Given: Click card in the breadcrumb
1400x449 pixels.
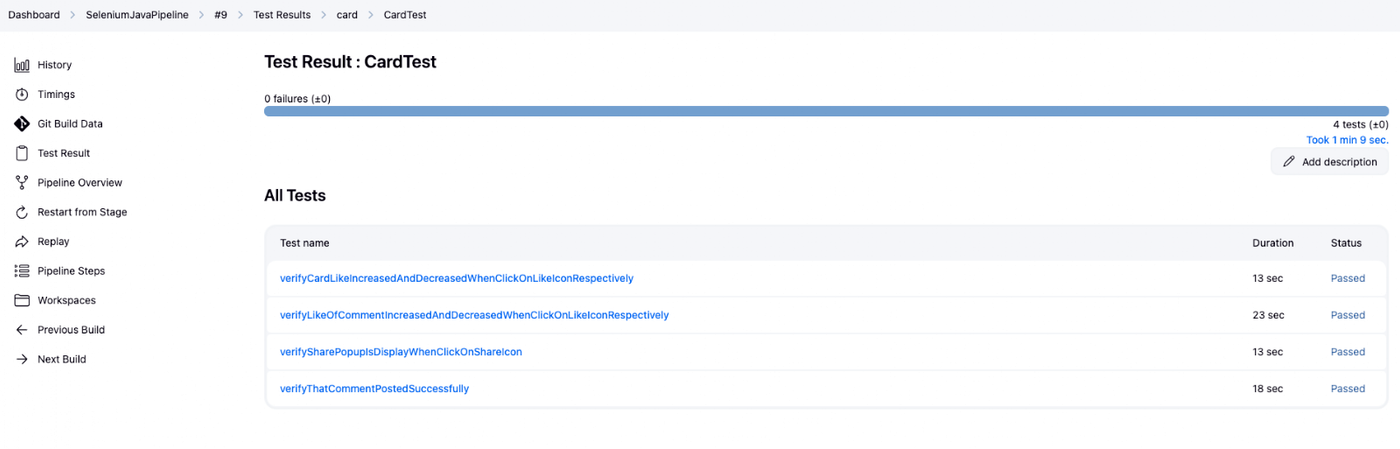Looking at the screenshot, I should pyautogui.click(x=347, y=15).
